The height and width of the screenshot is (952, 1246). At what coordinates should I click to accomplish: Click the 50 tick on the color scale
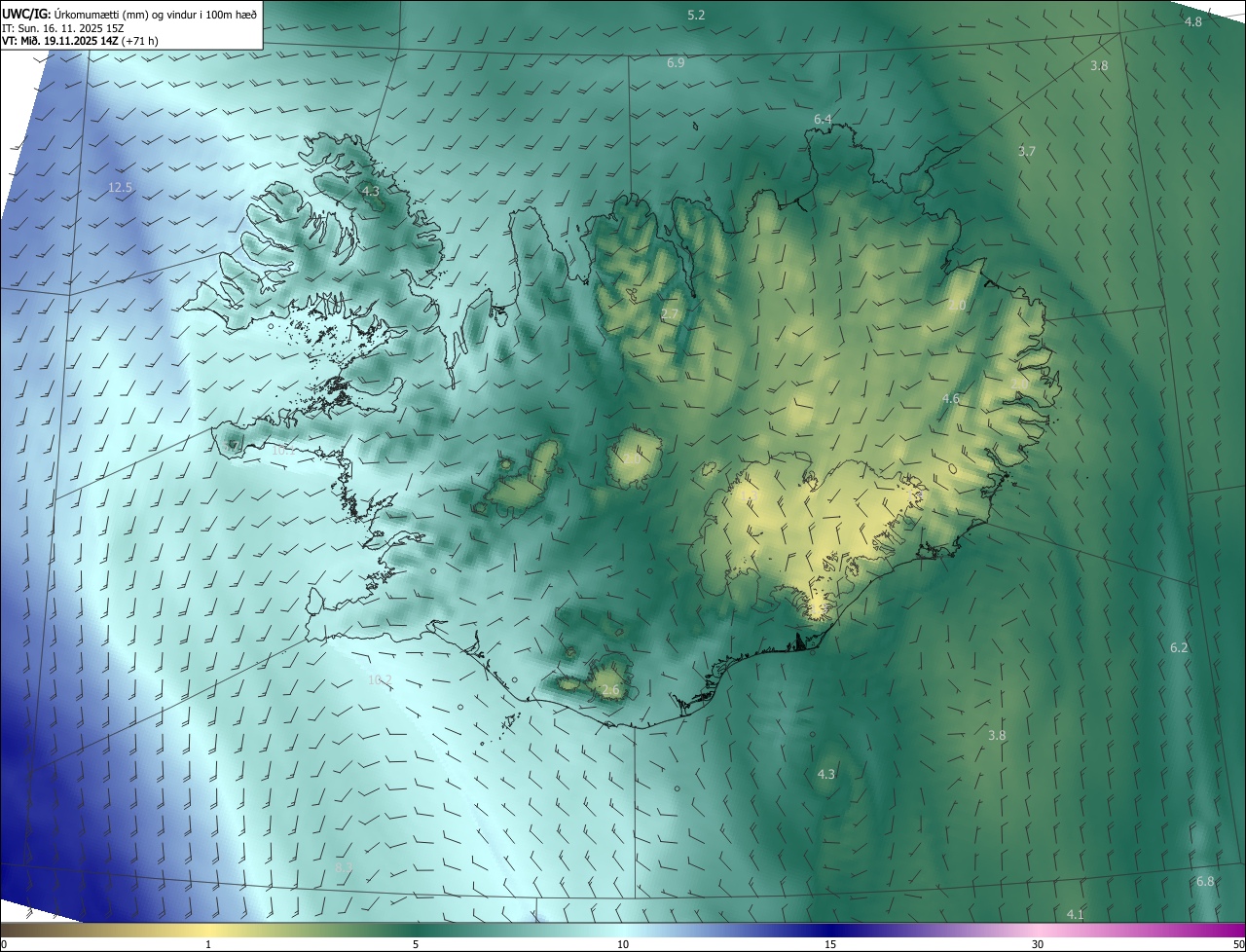coord(1238,944)
